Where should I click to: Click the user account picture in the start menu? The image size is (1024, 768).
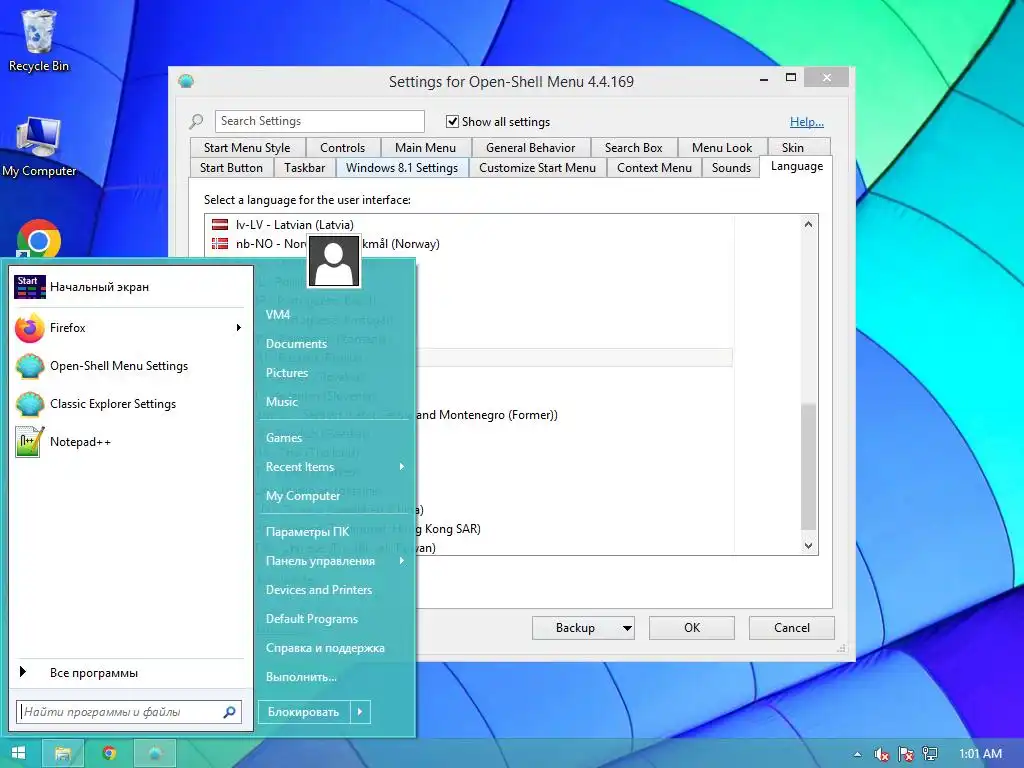334,261
